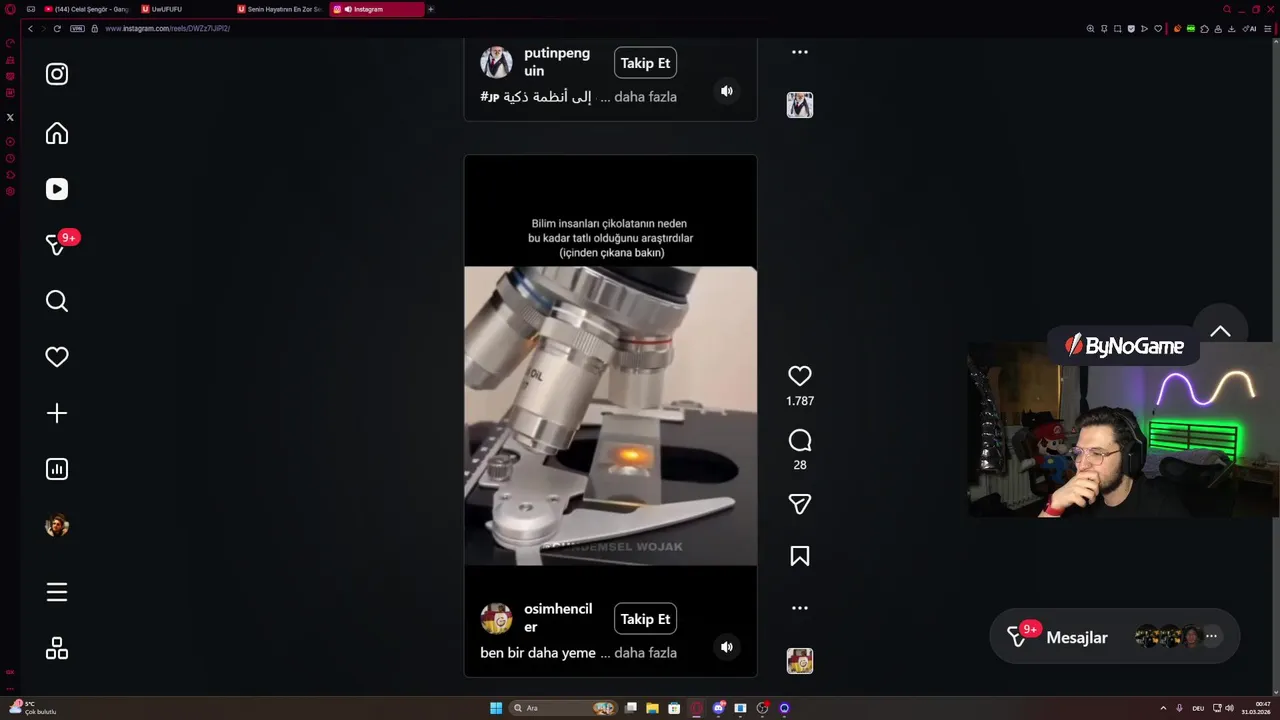Viewport: 1280px width, 720px height.
Task: Open more options for putinpenguin reel
Action: tap(800, 52)
